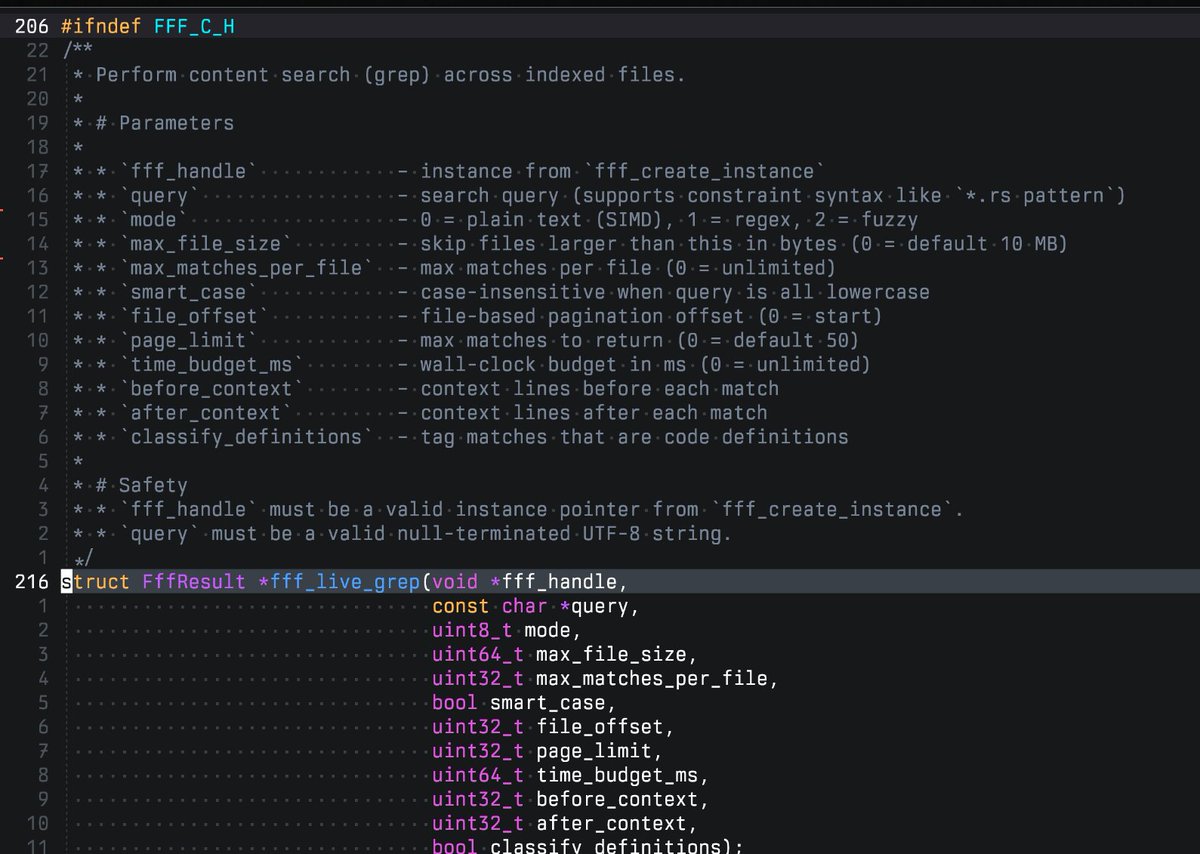The image size is (1200, 854).
Task: Click the `page_limit` doc line
Action: point(467,340)
